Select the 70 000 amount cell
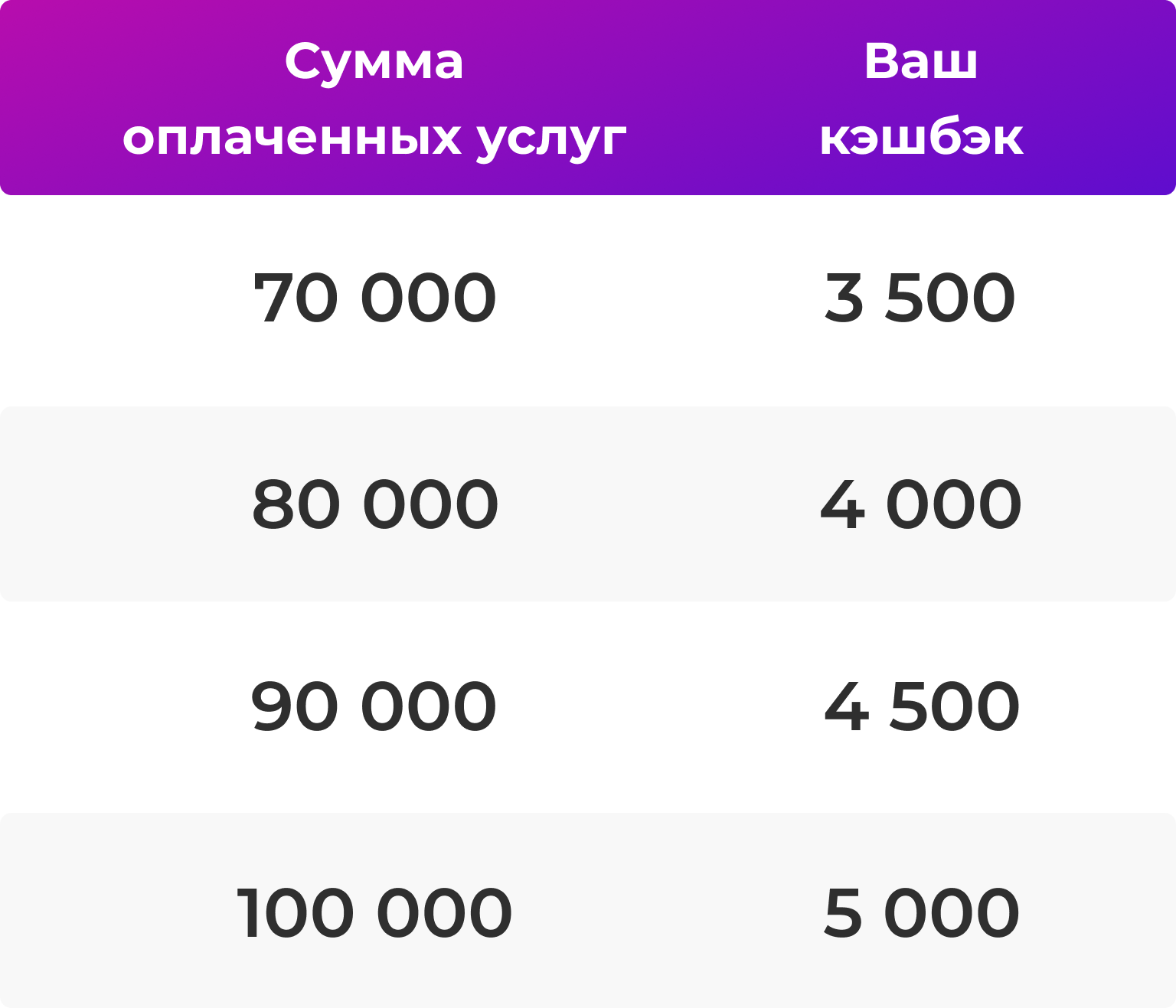Screen dimensions: 1176x1008 [375, 298]
